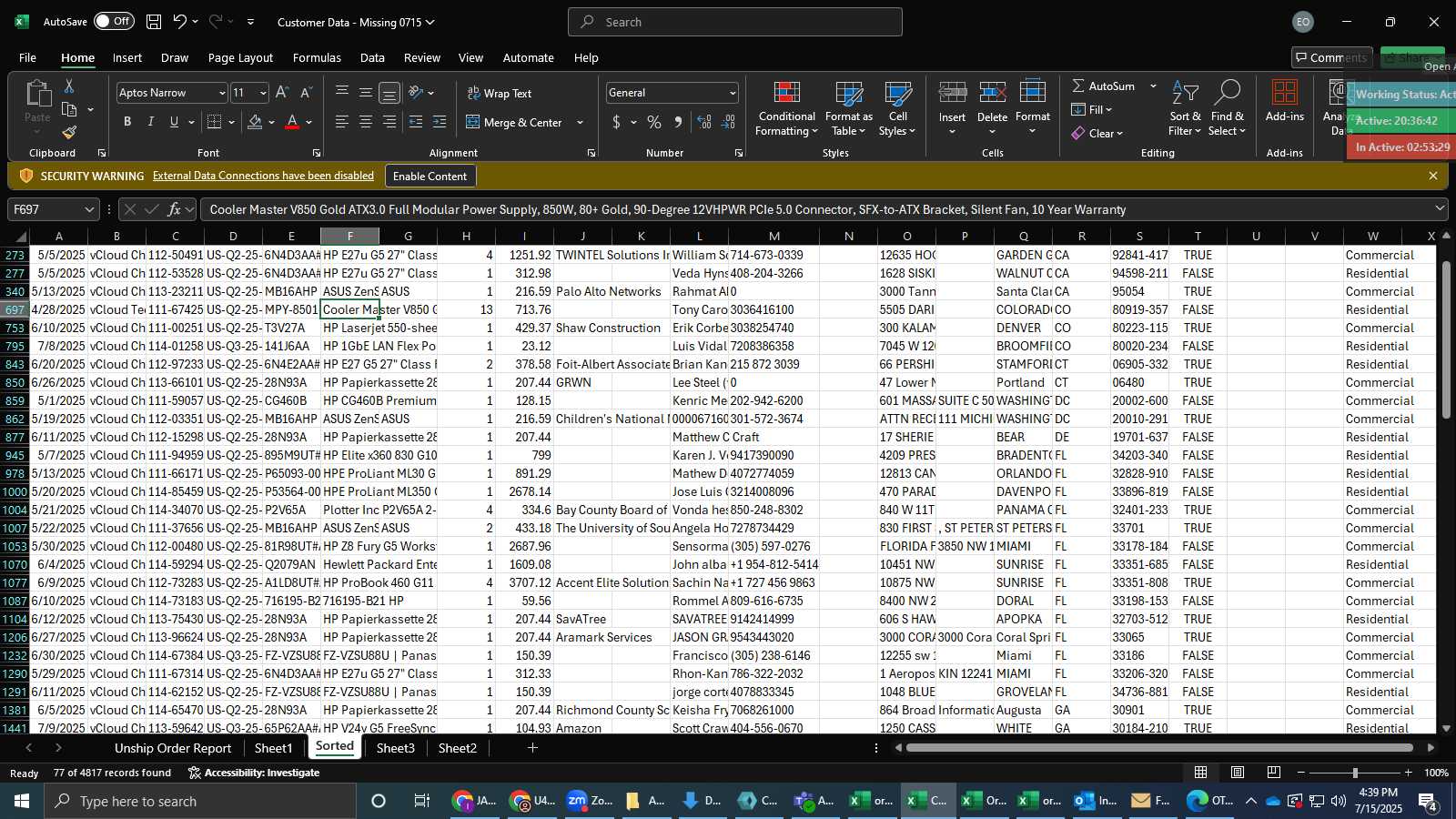Toggle Wrap Text
The image size is (1456, 819).
(500, 93)
